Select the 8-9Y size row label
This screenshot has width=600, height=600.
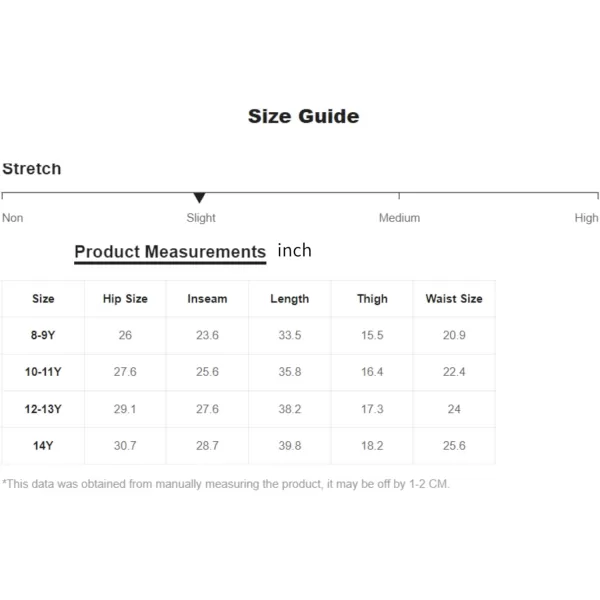43,336
